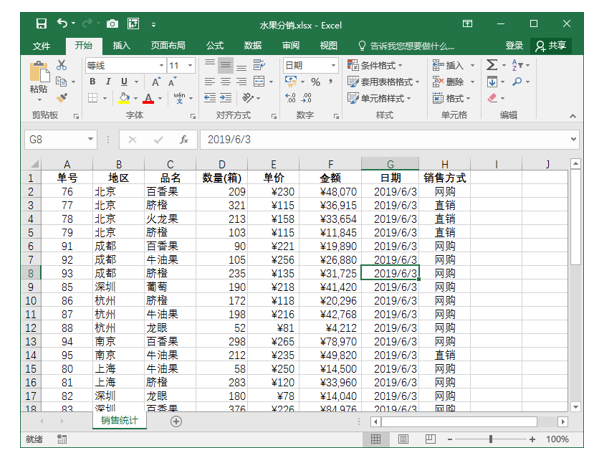The image size is (608, 458).
Task: Add a new sheet with plus icon
Action: tap(176, 421)
